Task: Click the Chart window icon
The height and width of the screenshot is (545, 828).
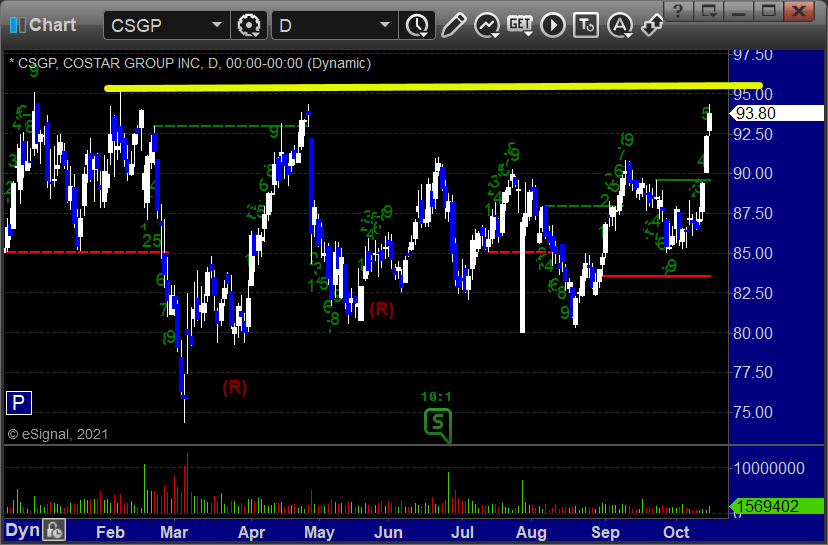Action: coord(17,25)
